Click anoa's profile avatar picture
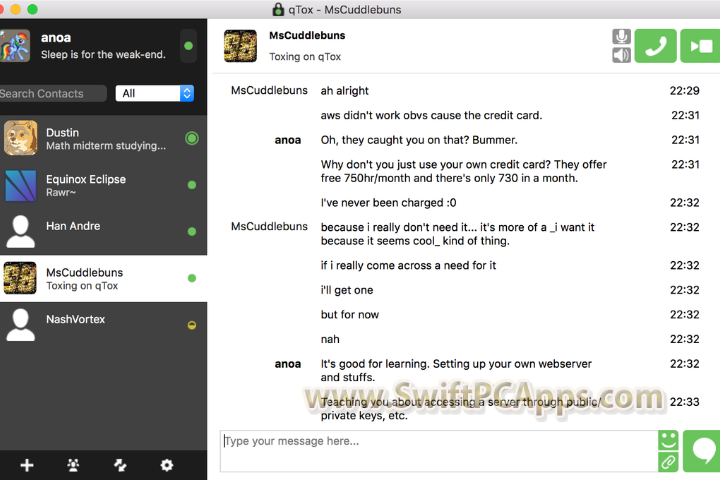This screenshot has height=480, width=720. (15, 46)
